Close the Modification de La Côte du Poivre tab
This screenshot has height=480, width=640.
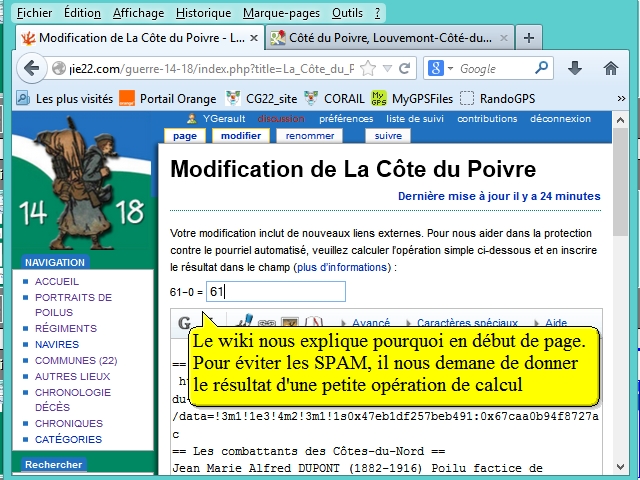tap(254, 38)
